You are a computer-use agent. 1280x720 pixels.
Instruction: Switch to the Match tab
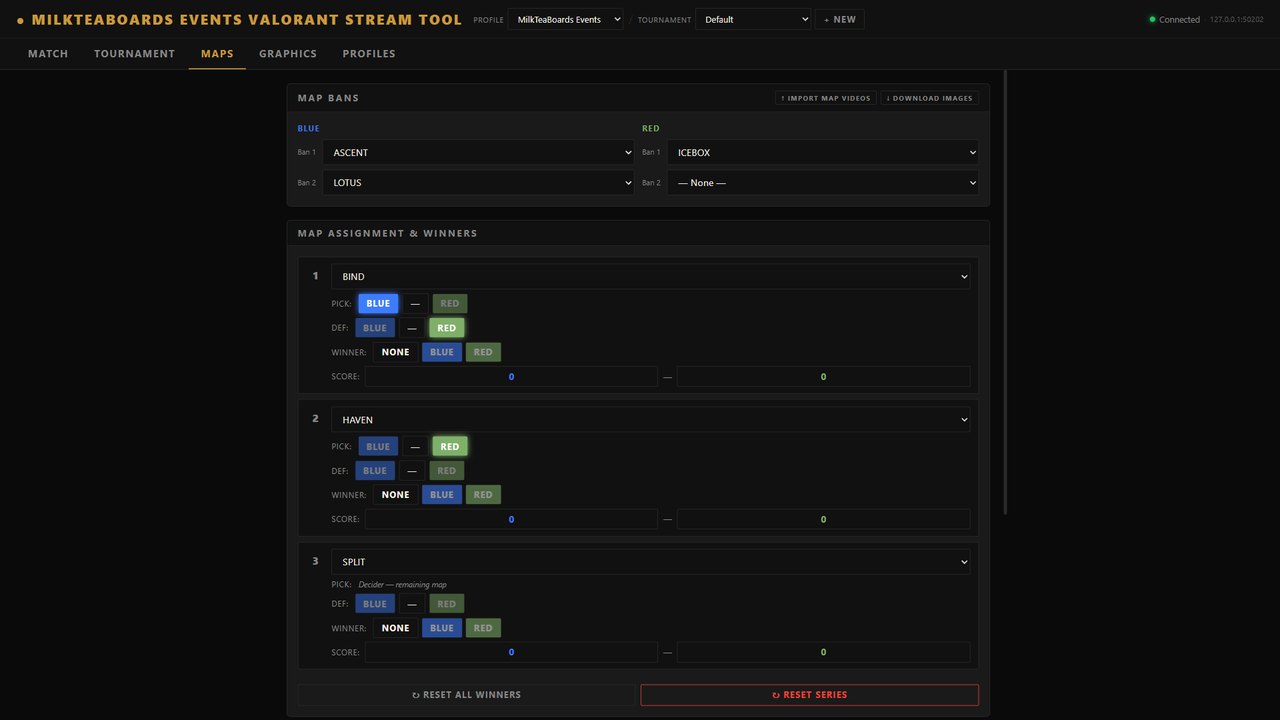click(48, 54)
